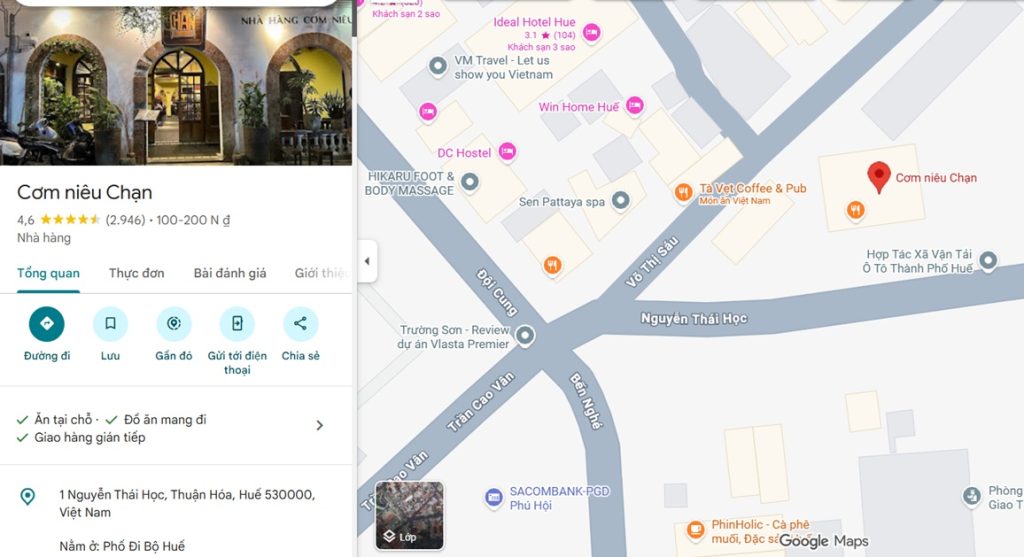This screenshot has width=1024, height=557.
Task: Click the restaurant pin below the red marker
Action: [x=856, y=210]
